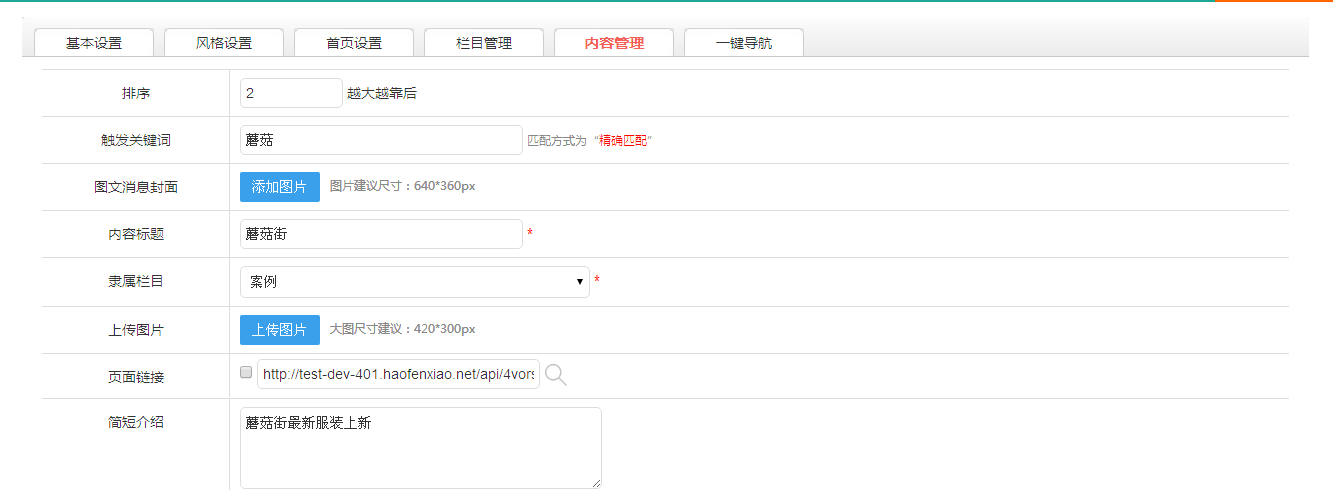
Task: Click the magnifier icon beside the page link
Action: [556, 375]
